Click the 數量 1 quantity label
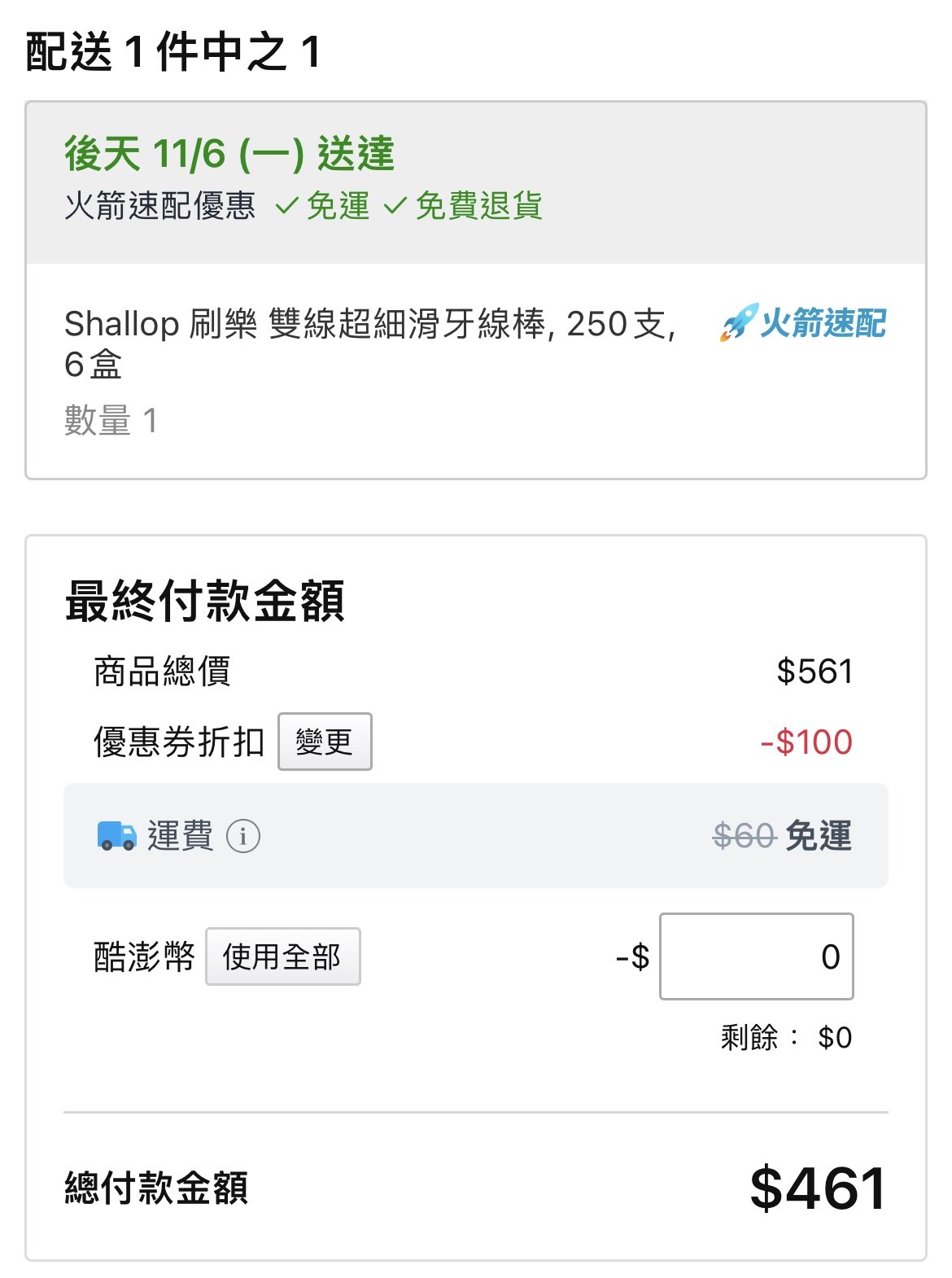952x1278 pixels. [x=111, y=421]
